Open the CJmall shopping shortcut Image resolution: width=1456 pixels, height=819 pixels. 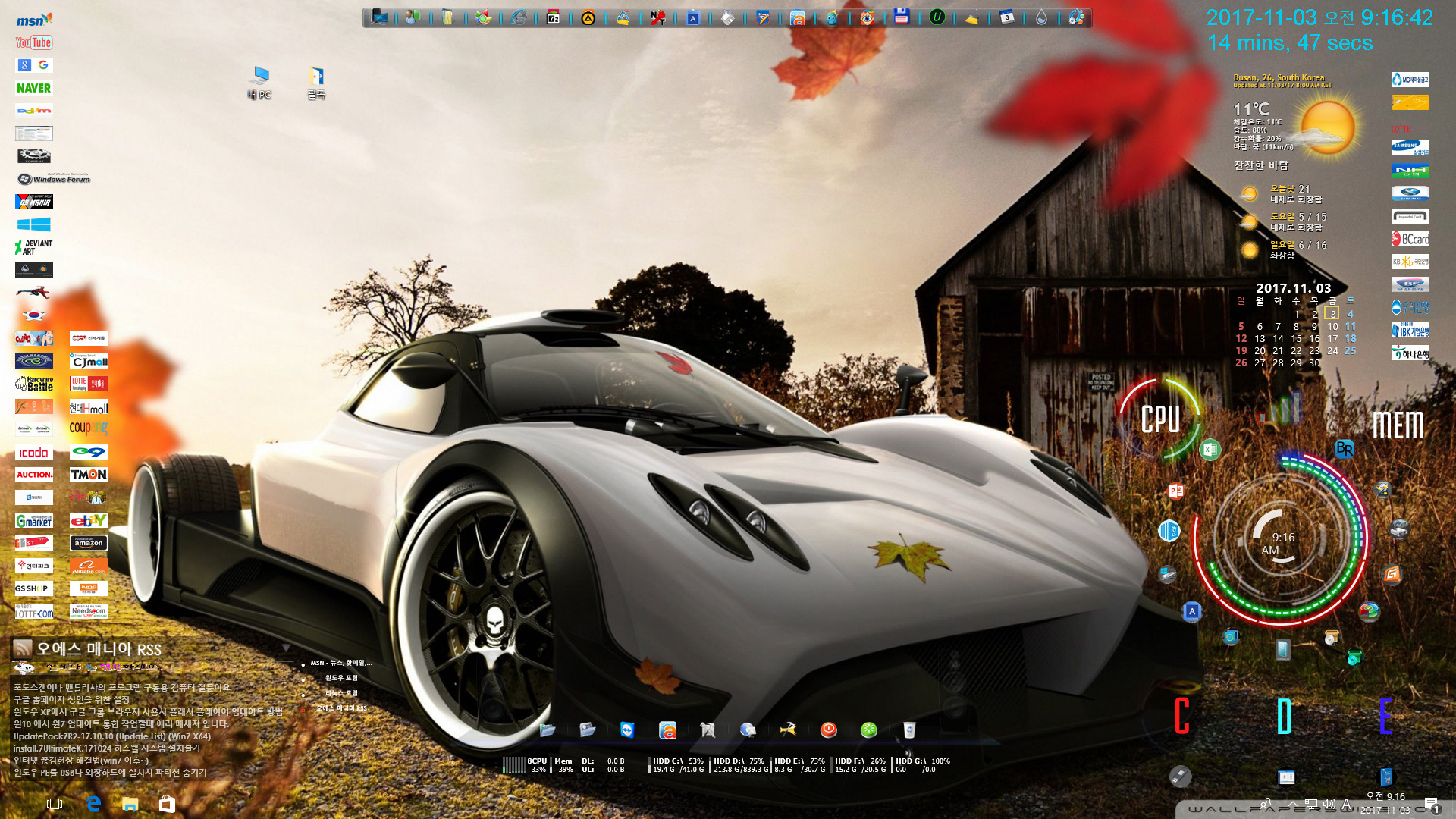tap(89, 361)
